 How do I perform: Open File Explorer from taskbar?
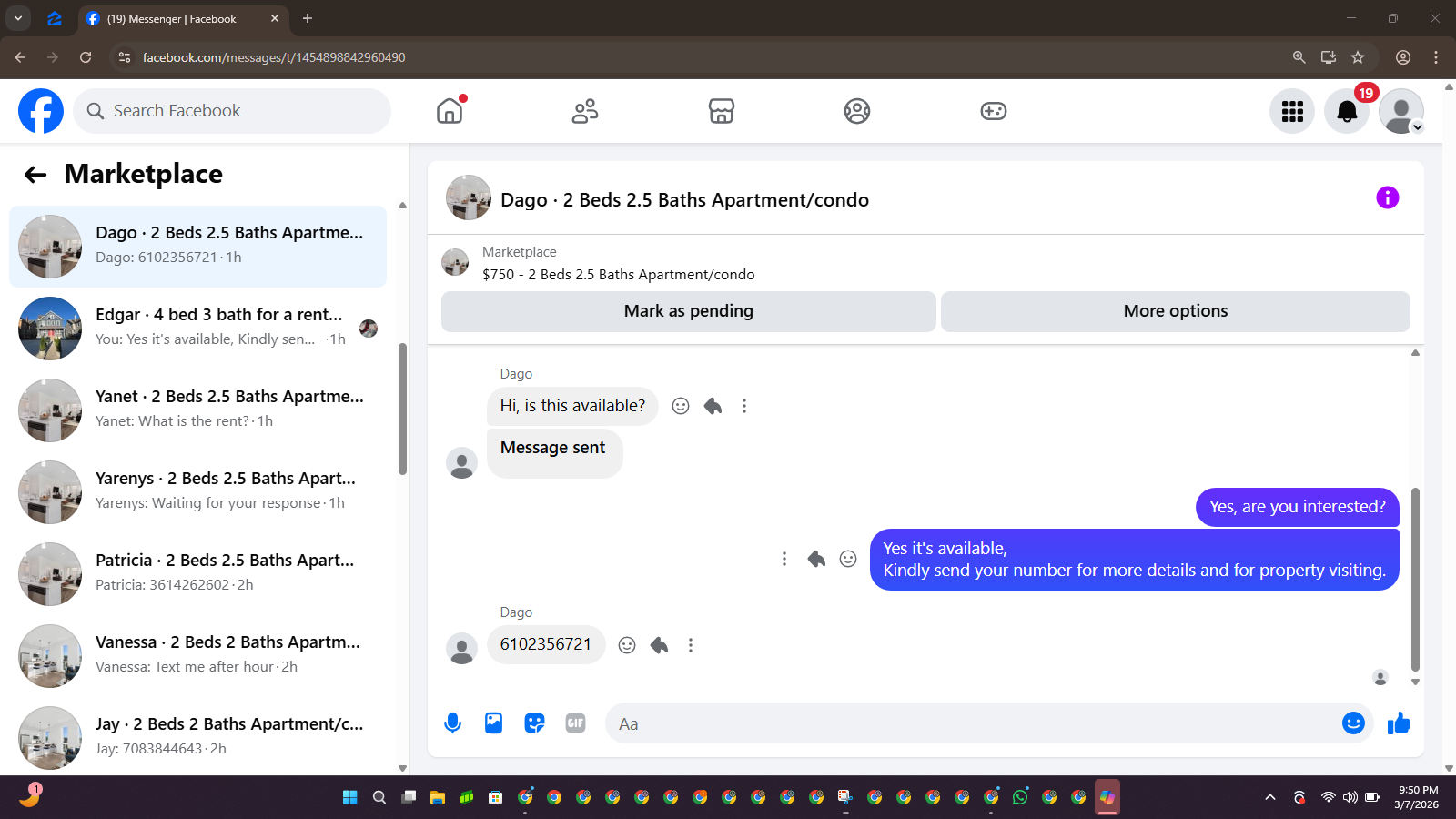(x=438, y=797)
